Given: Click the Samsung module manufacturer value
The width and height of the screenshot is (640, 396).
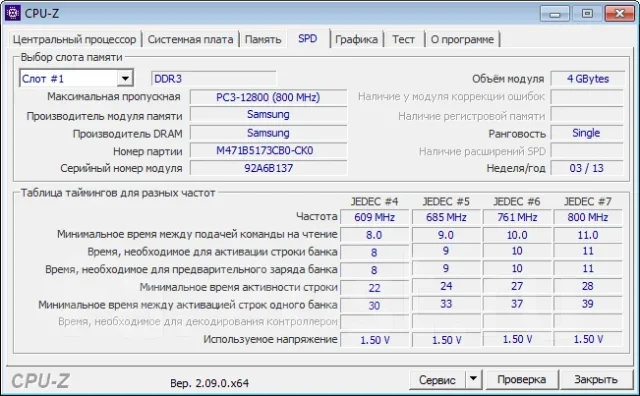Looking at the screenshot, I should pos(268,115).
